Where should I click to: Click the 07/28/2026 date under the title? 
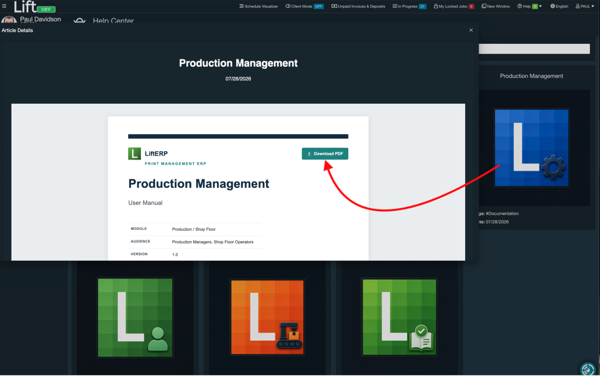pos(238,79)
